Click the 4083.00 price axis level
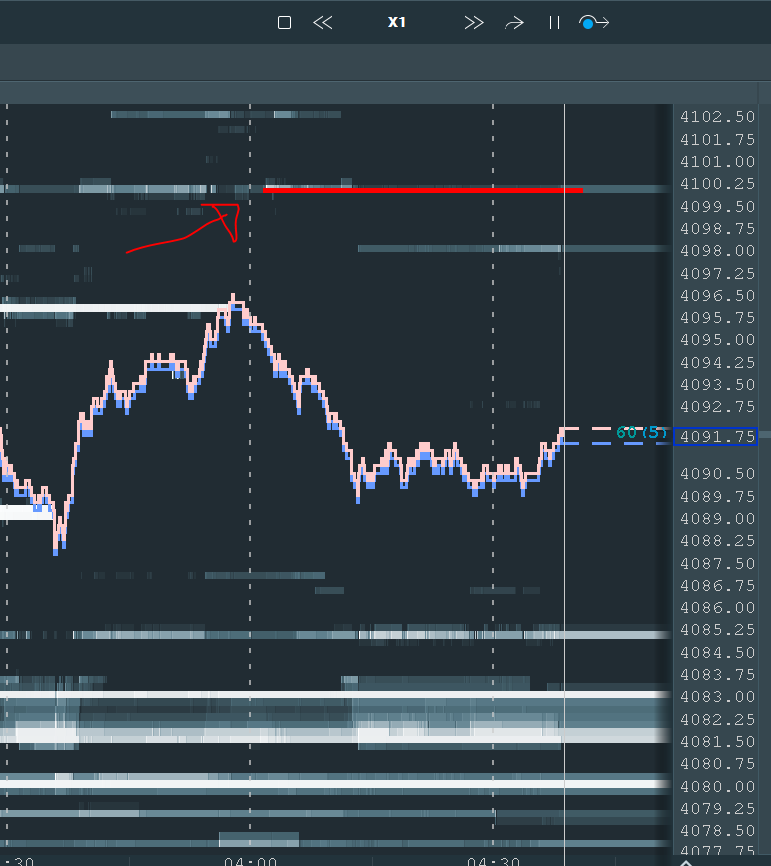The height and width of the screenshot is (866, 771). 717,697
